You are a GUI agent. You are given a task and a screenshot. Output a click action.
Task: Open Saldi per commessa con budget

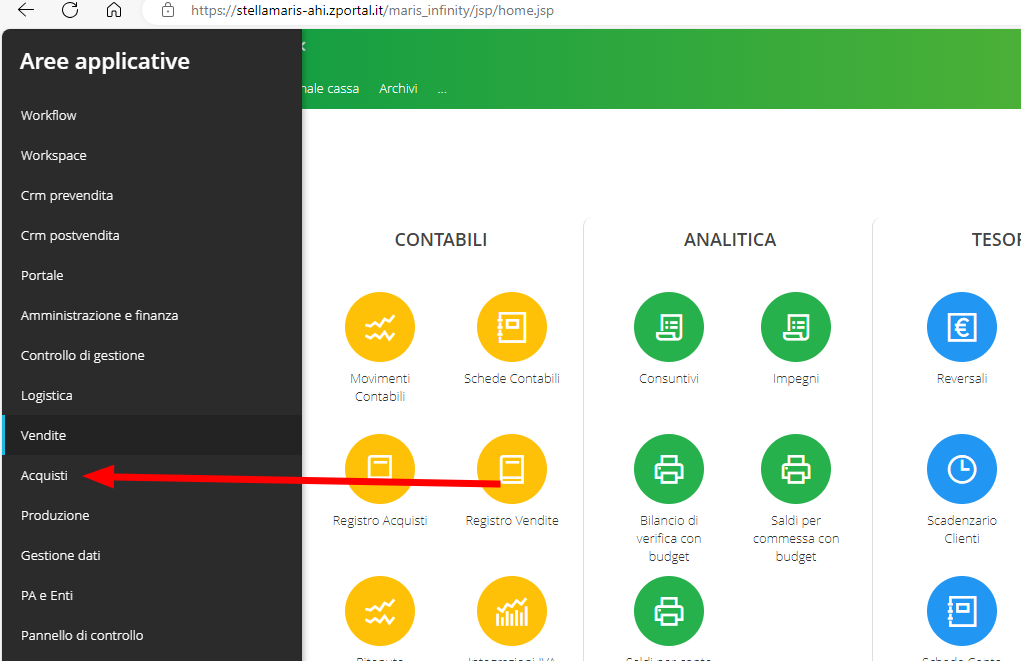(795, 469)
